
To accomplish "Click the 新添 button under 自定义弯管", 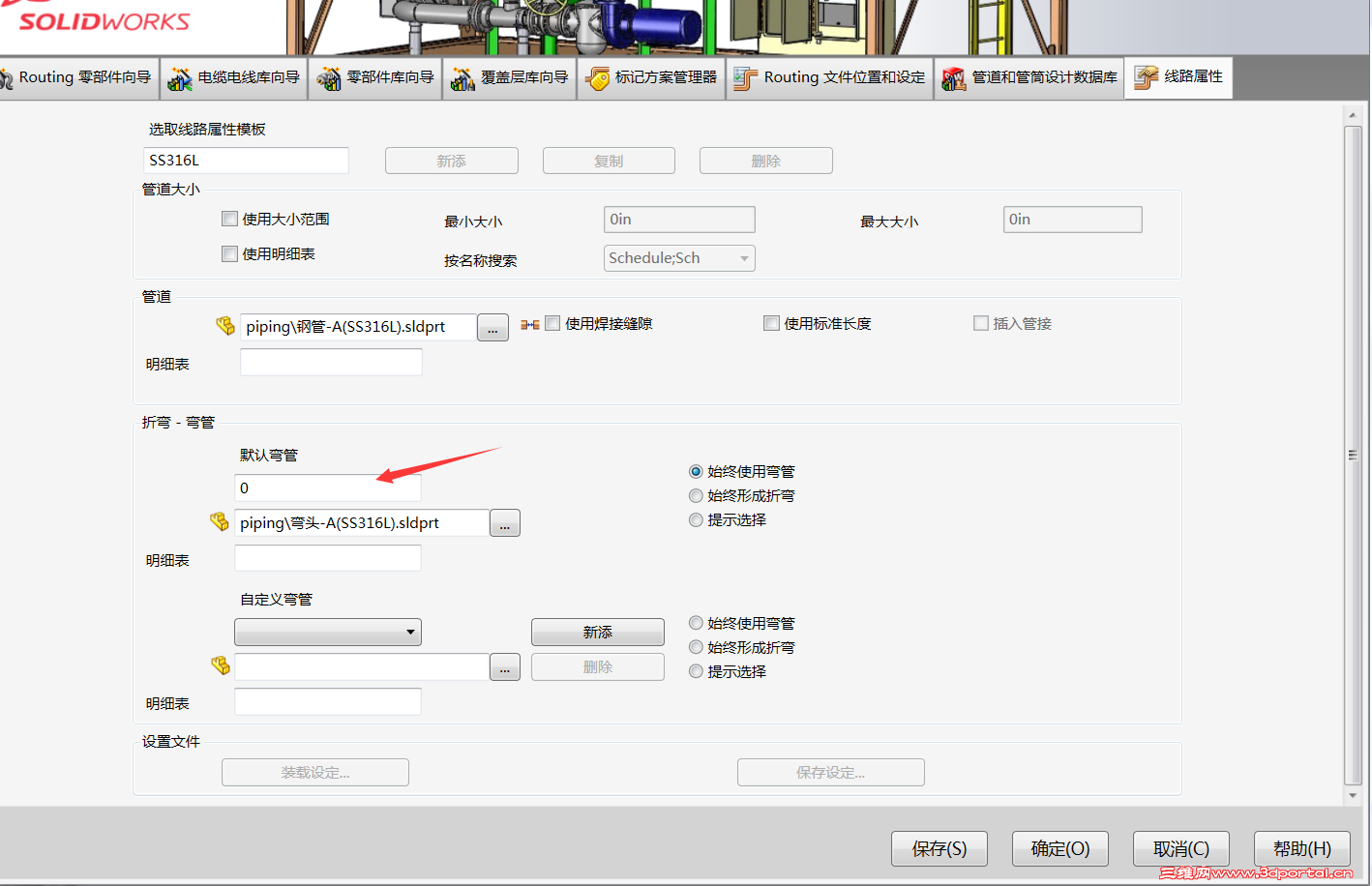I will pos(598,633).
